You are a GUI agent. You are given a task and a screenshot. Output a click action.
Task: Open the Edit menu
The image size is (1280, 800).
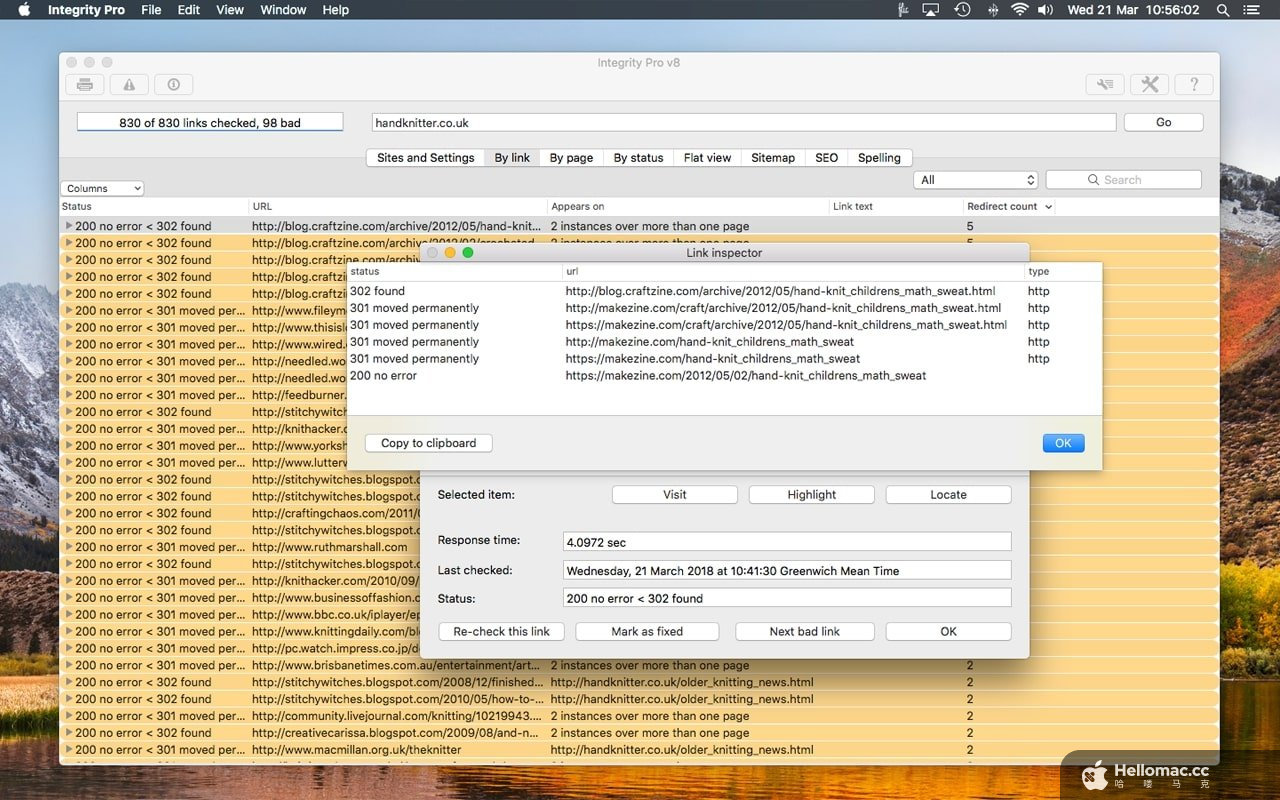pos(189,10)
